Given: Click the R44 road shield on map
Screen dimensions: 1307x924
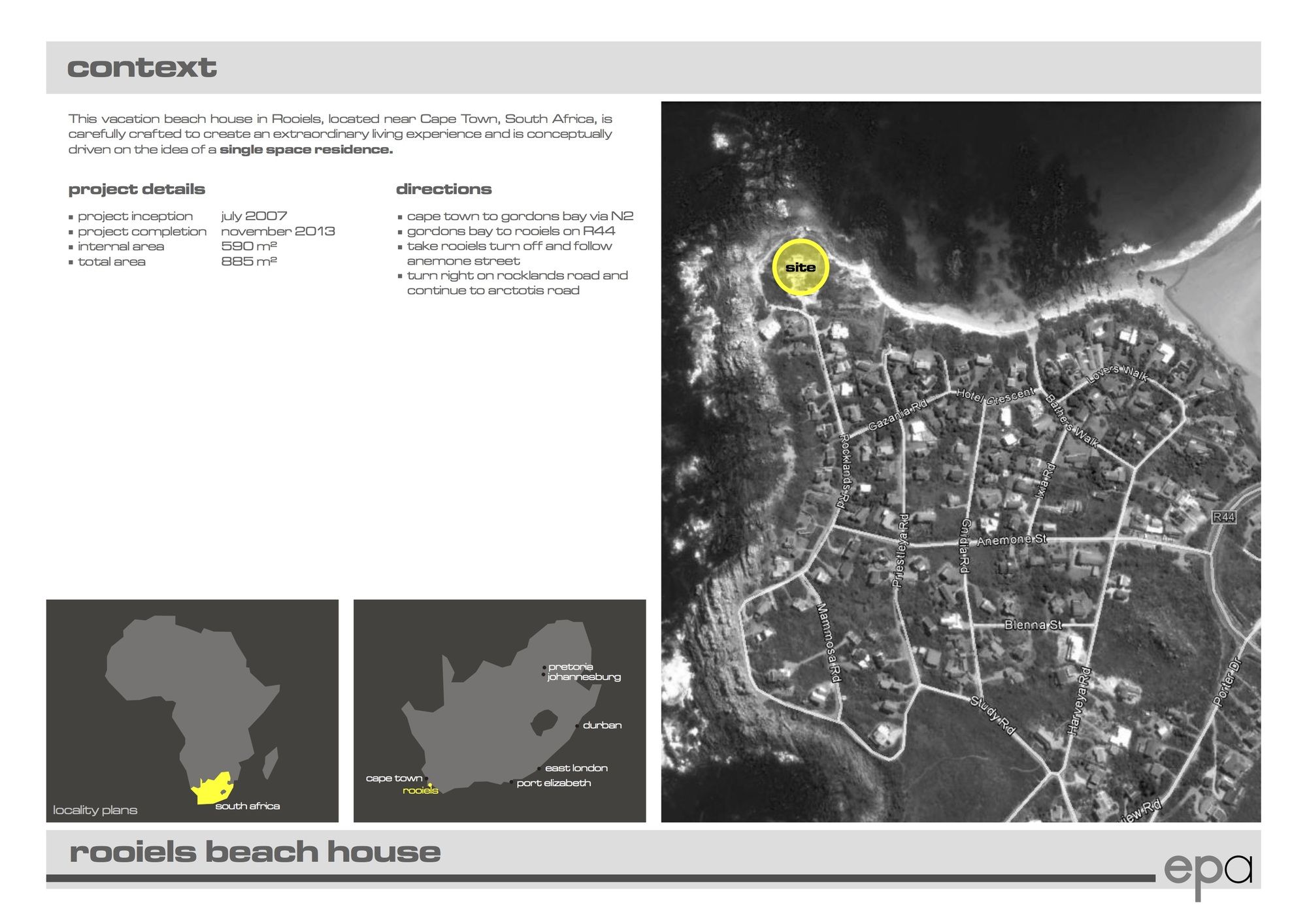Looking at the screenshot, I should pyautogui.click(x=1223, y=517).
